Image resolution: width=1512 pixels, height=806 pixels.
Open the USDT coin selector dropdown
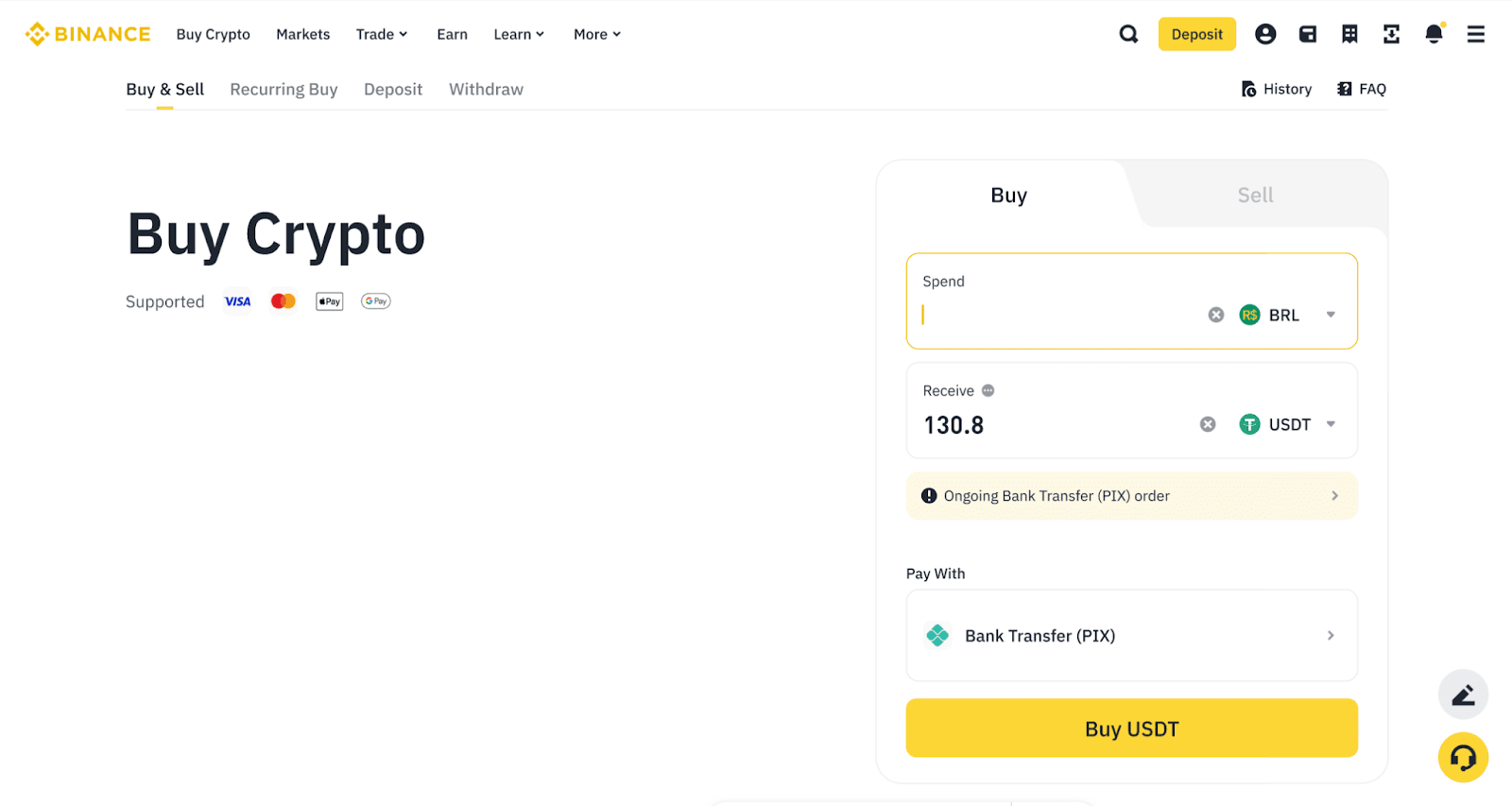pos(1287,424)
